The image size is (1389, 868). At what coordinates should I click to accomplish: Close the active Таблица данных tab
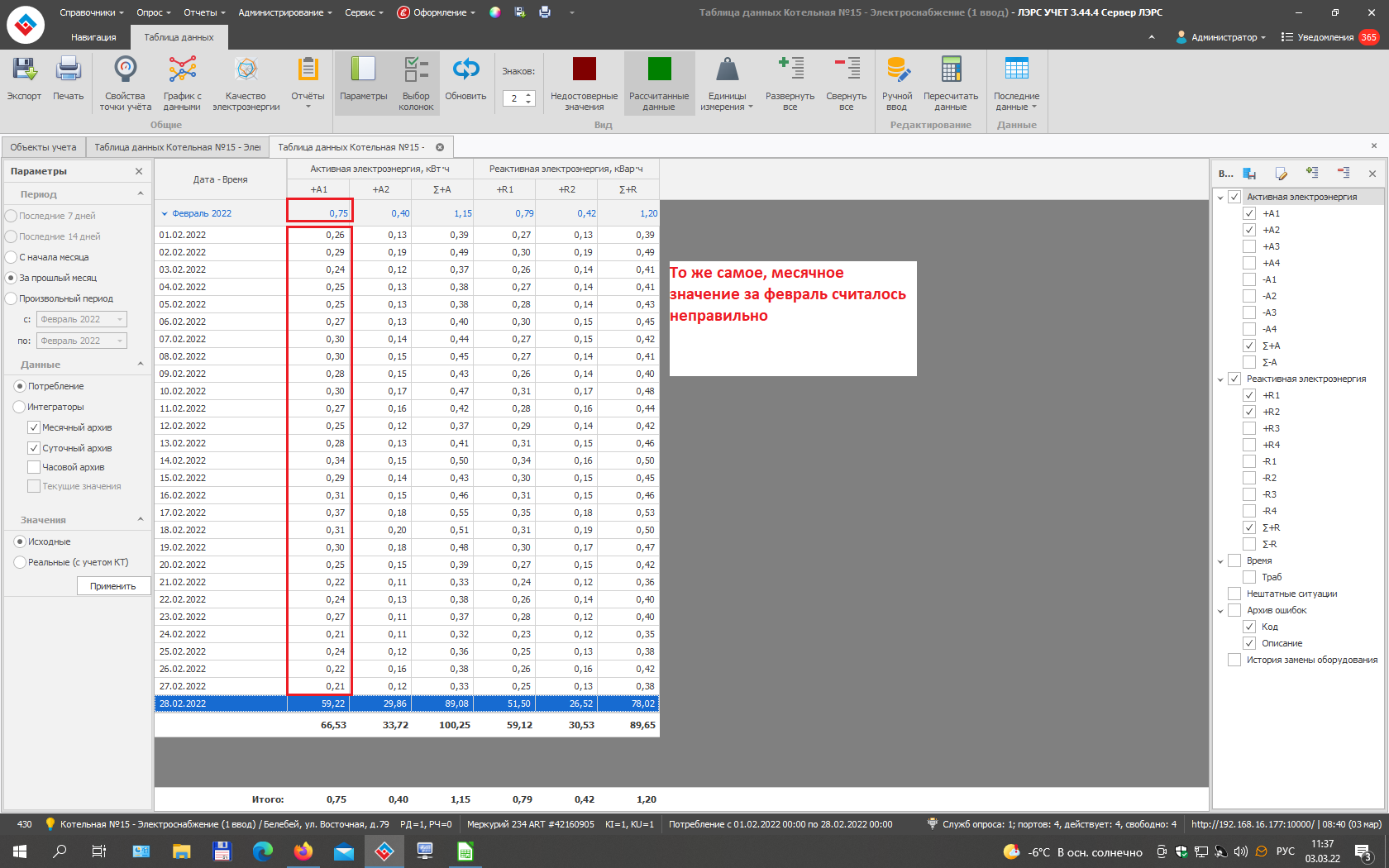[440, 147]
